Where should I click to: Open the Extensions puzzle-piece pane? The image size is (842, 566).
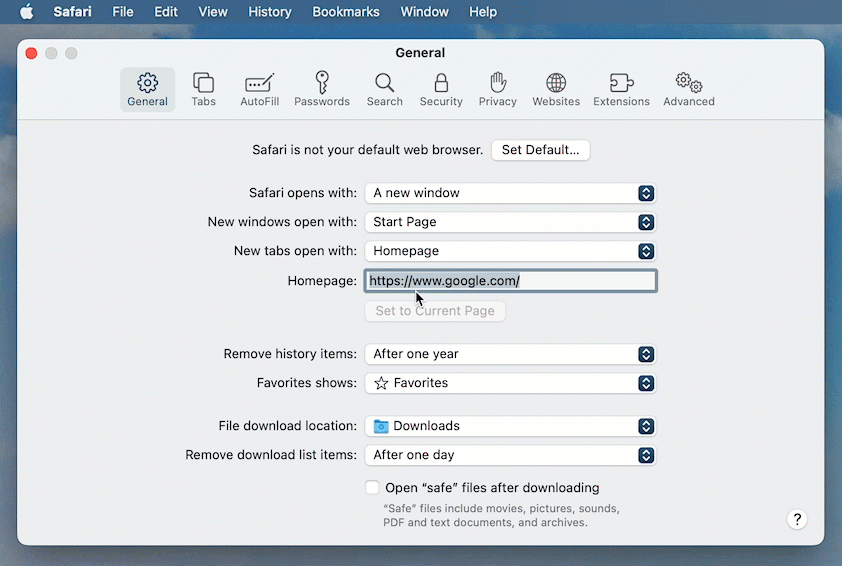coord(621,90)
